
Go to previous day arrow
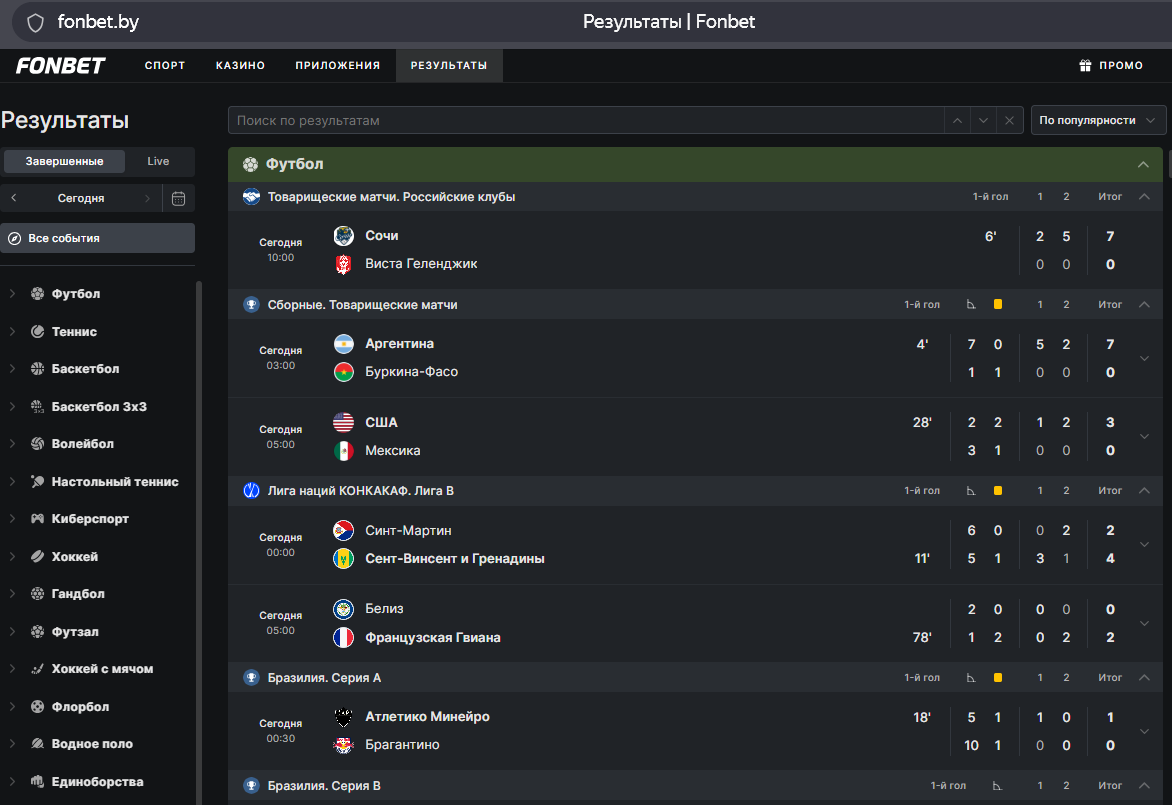pos(14,198)
